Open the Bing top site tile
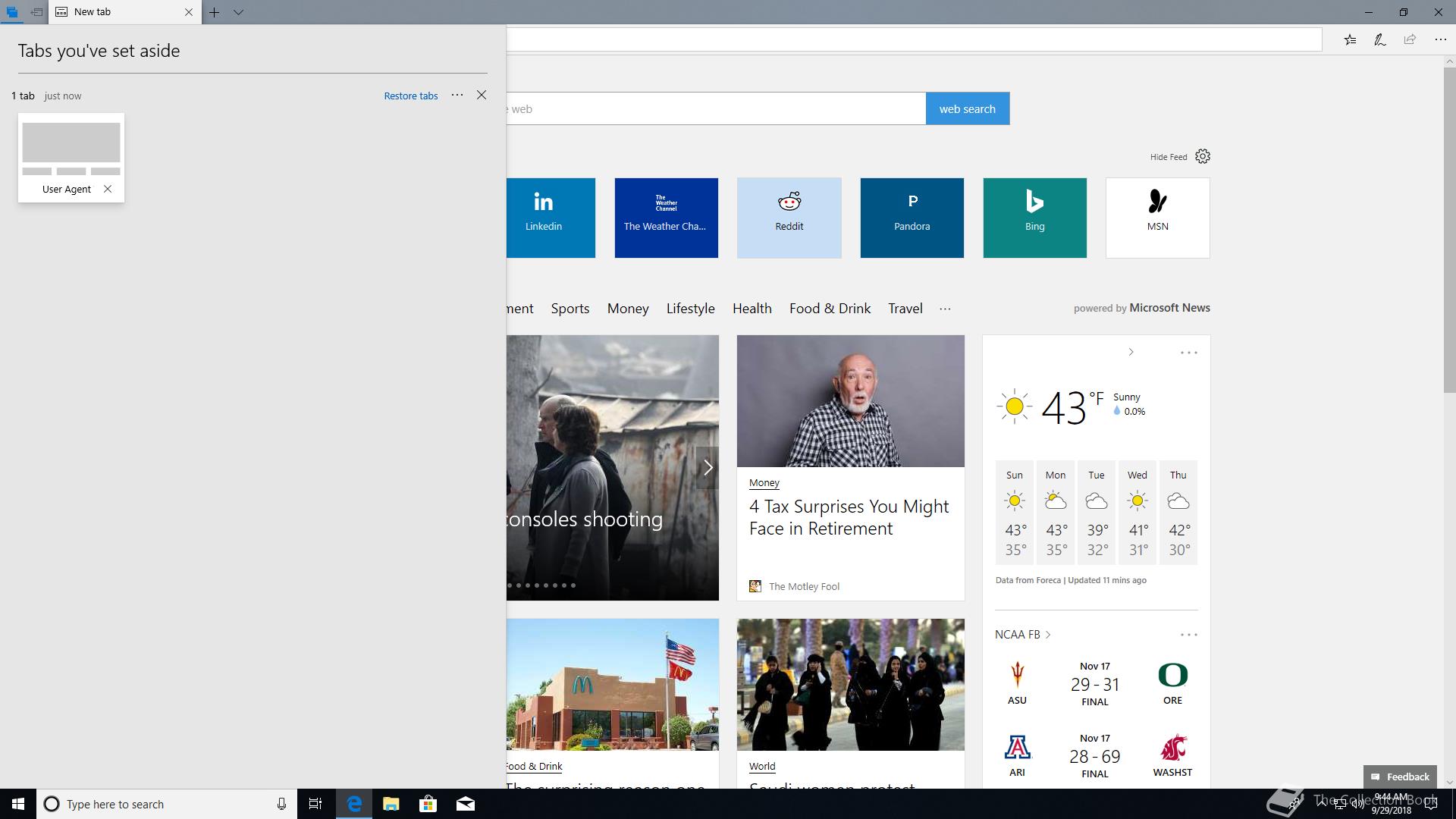The image size is (1456, 819). [1034, 218]
